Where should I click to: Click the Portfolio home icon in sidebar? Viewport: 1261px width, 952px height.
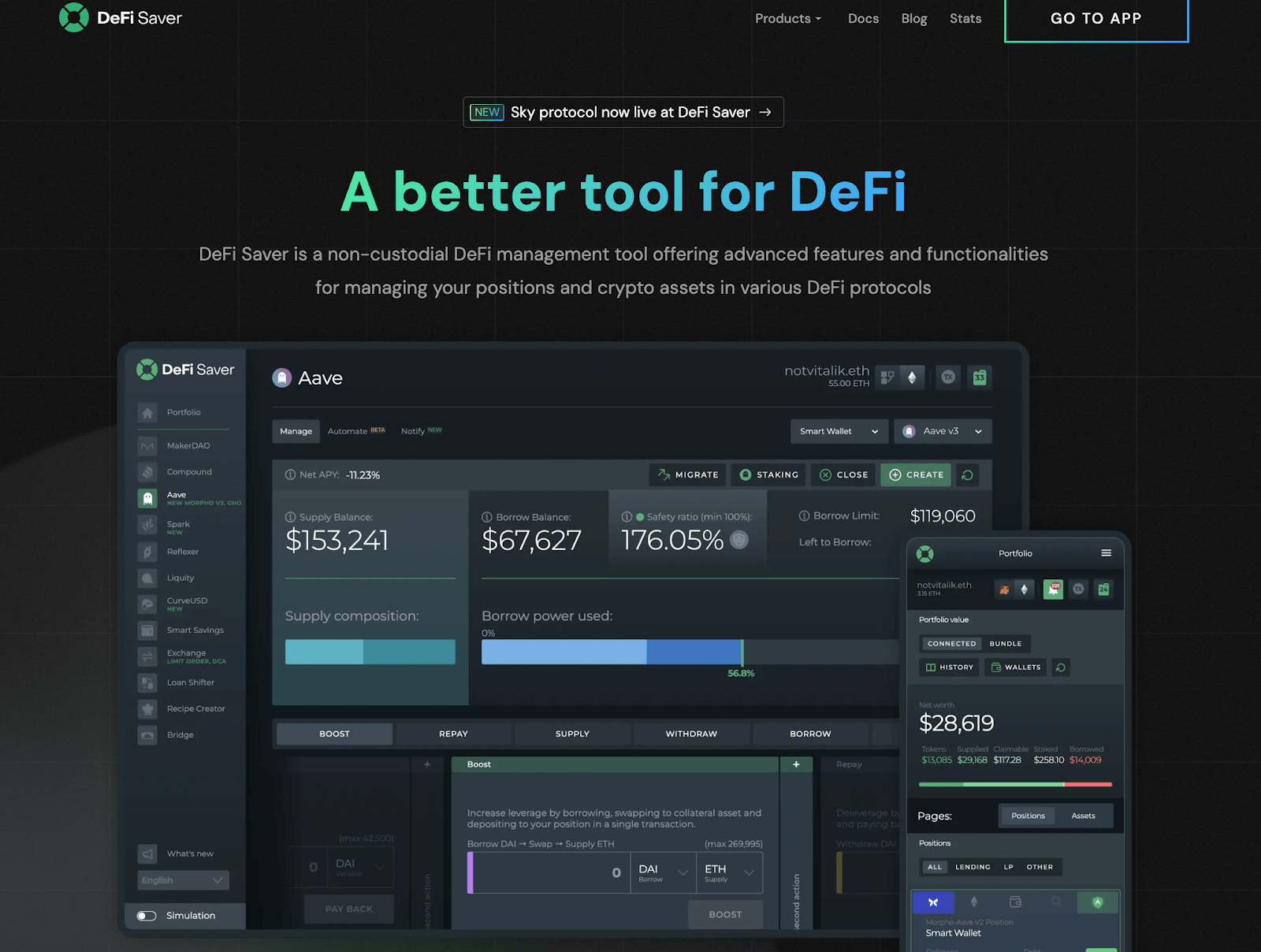click(x=147, y=413)
